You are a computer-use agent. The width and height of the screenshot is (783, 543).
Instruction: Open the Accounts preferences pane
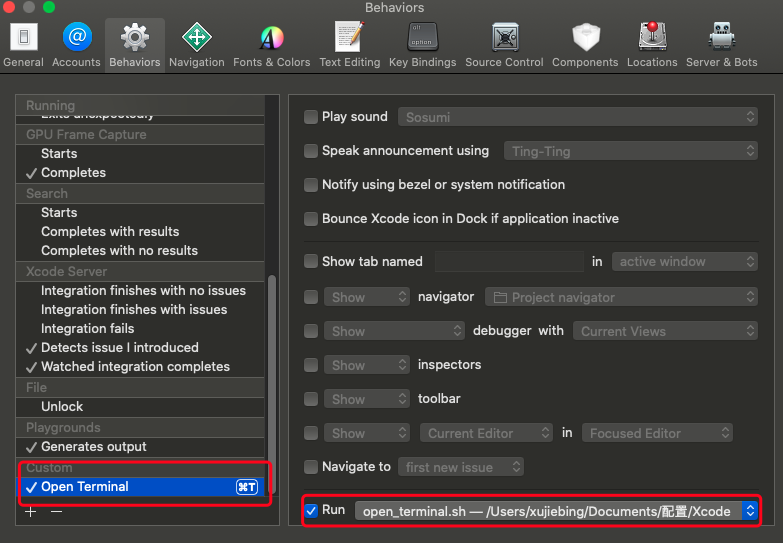76,45
